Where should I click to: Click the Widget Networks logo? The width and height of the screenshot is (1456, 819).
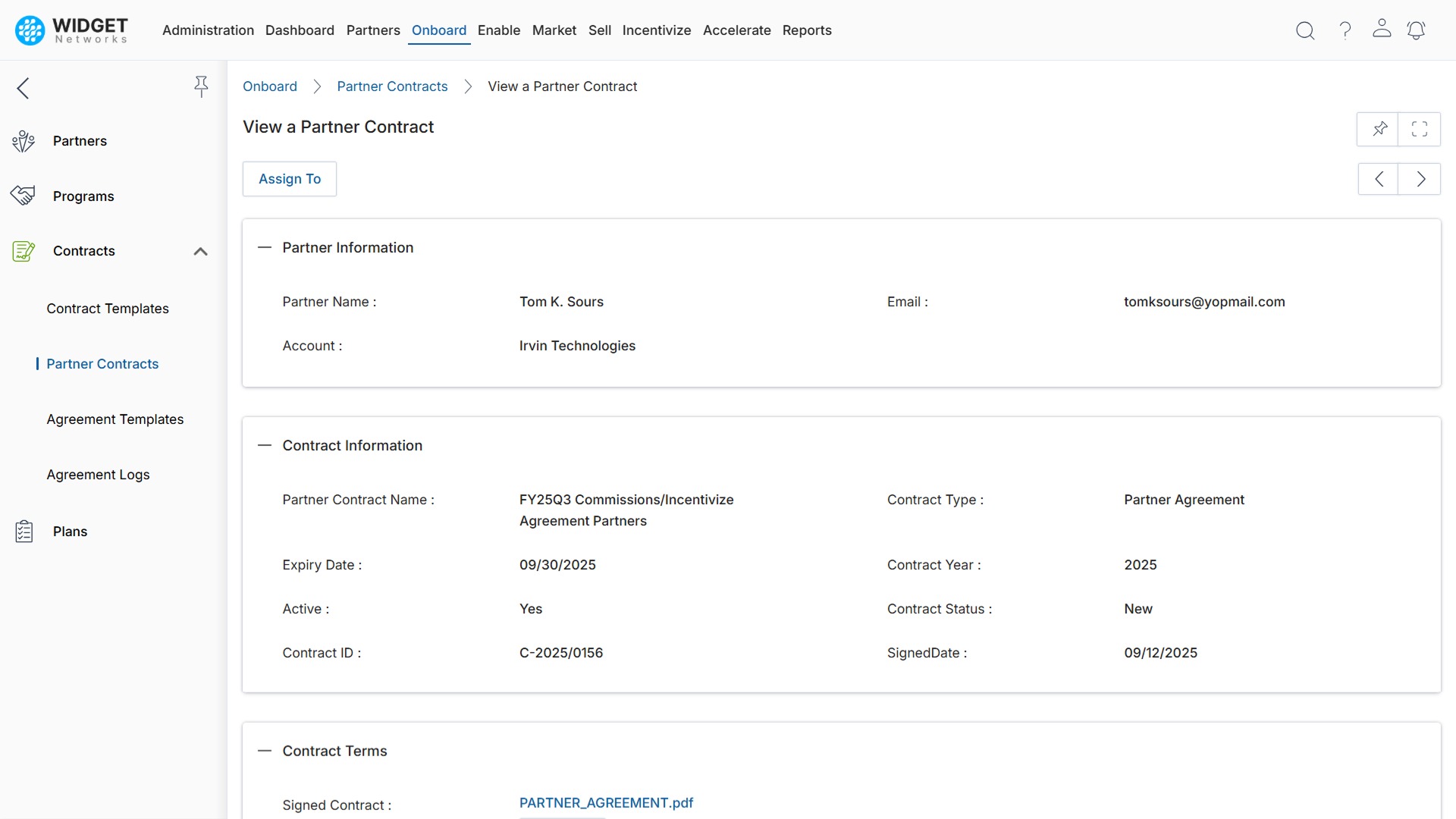[70, 30]
